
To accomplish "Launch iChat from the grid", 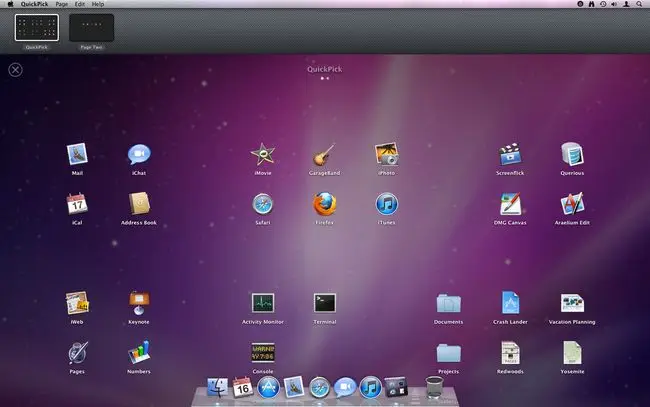I will [x=139, y=154].
